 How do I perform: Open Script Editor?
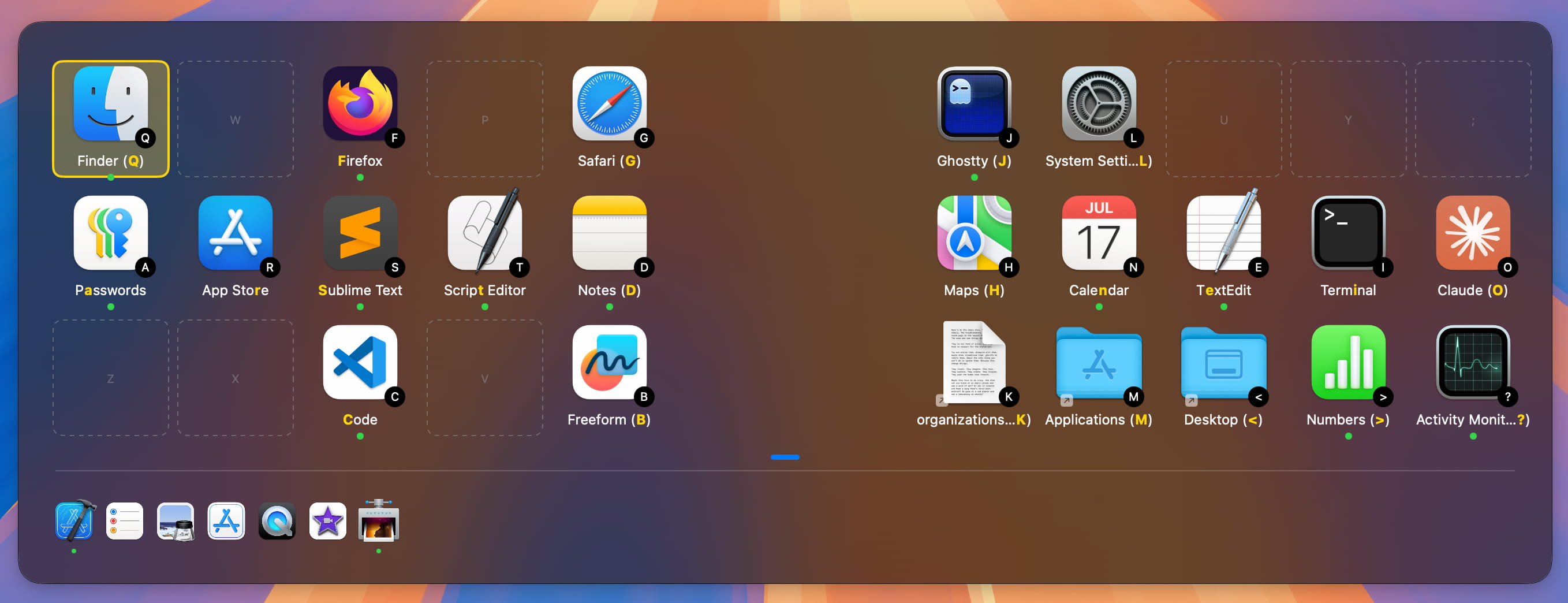(x=484, y=233)
